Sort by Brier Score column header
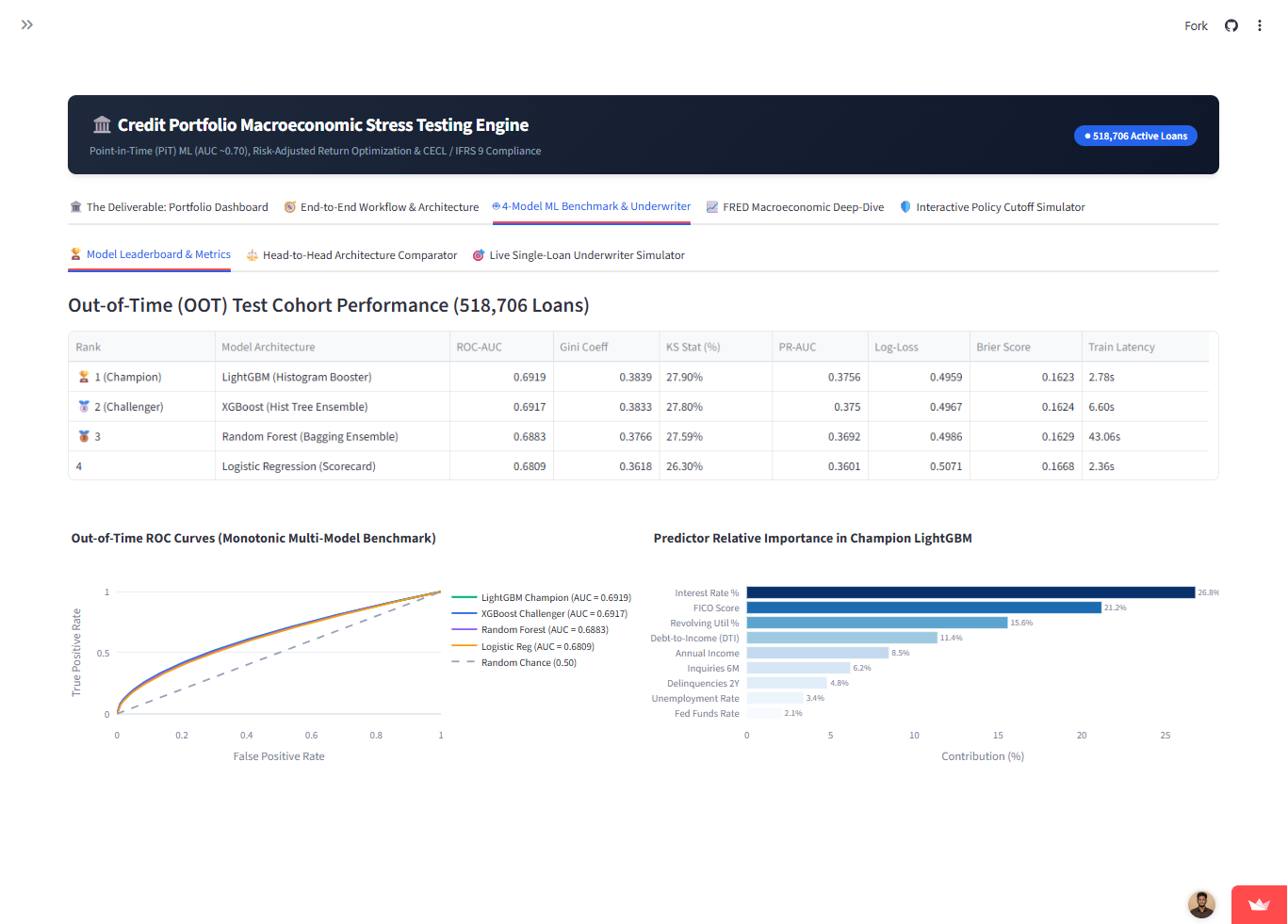Screen dimensions: 1288x924 pos(1025,347)
